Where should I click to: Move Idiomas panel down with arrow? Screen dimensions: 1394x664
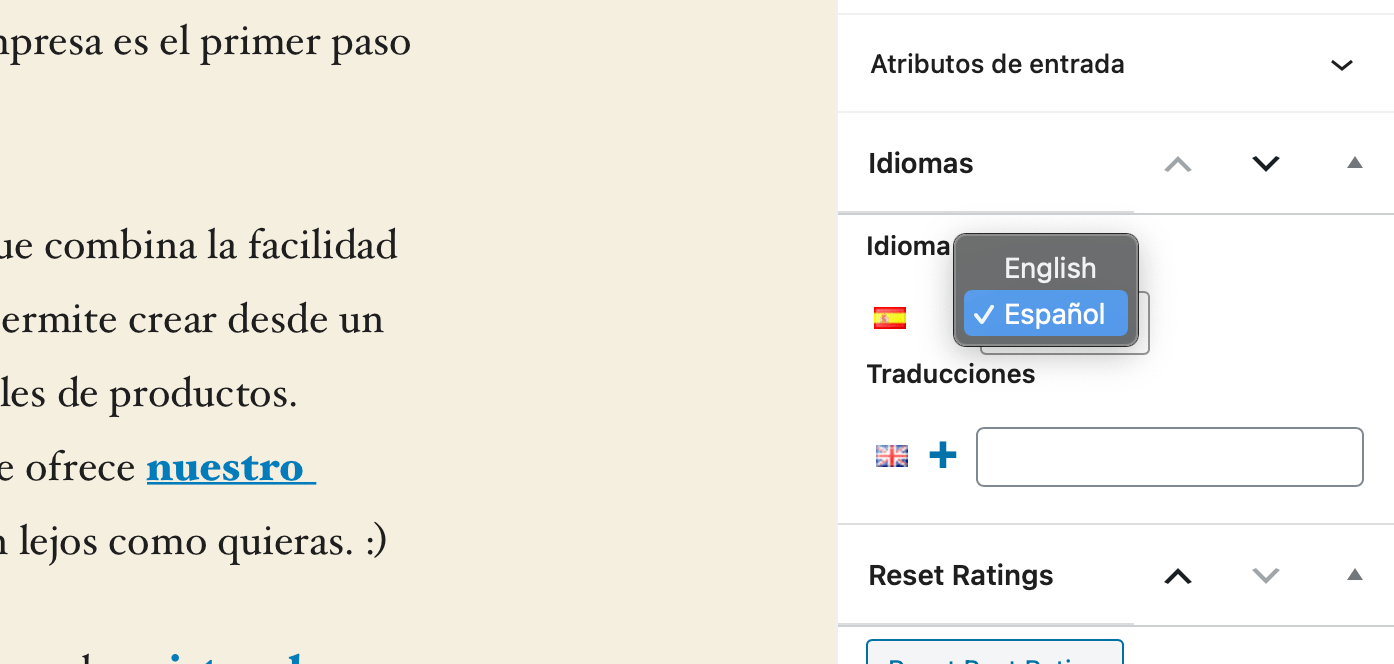1266,164
